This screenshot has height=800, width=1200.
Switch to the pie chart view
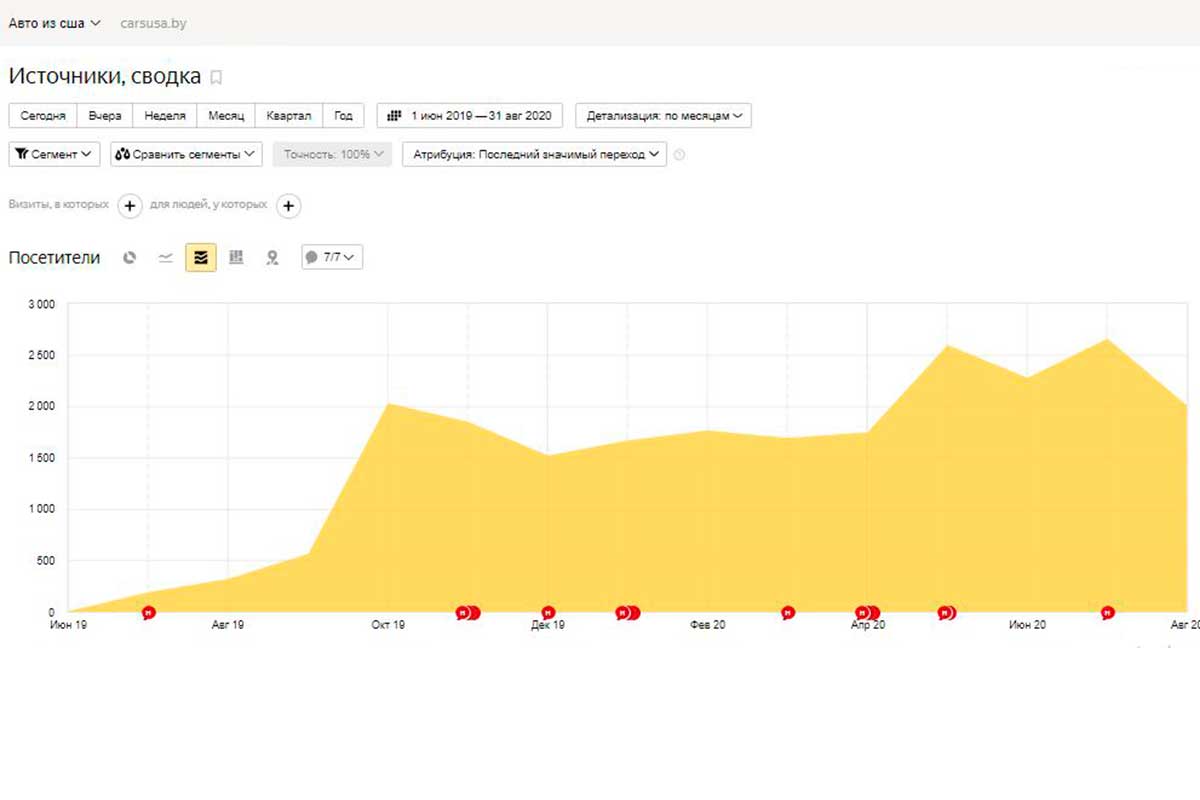tap(129, 258)
